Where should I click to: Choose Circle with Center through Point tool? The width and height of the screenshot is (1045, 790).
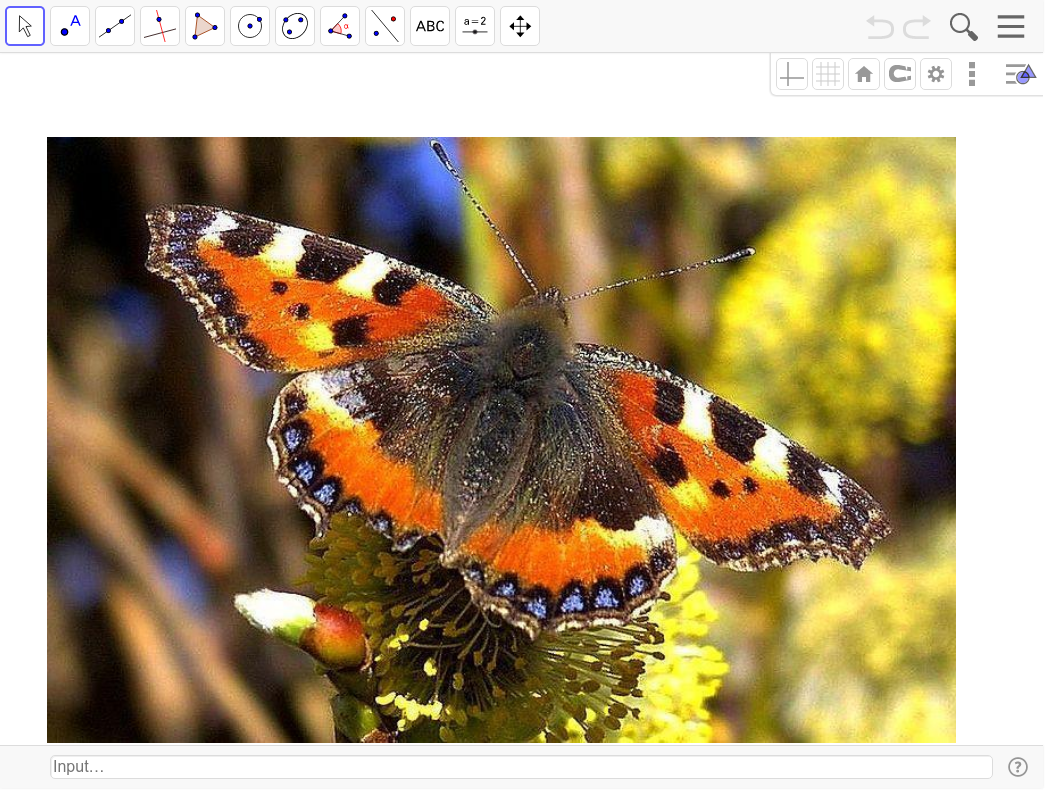pyautogui.click(x=250, y=26)
